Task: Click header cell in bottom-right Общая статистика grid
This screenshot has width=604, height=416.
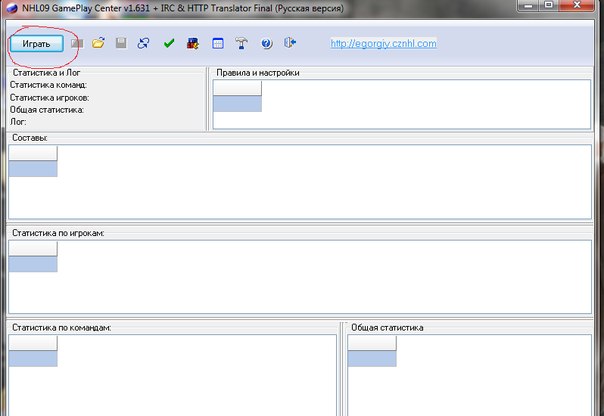Action: [372, 343]
